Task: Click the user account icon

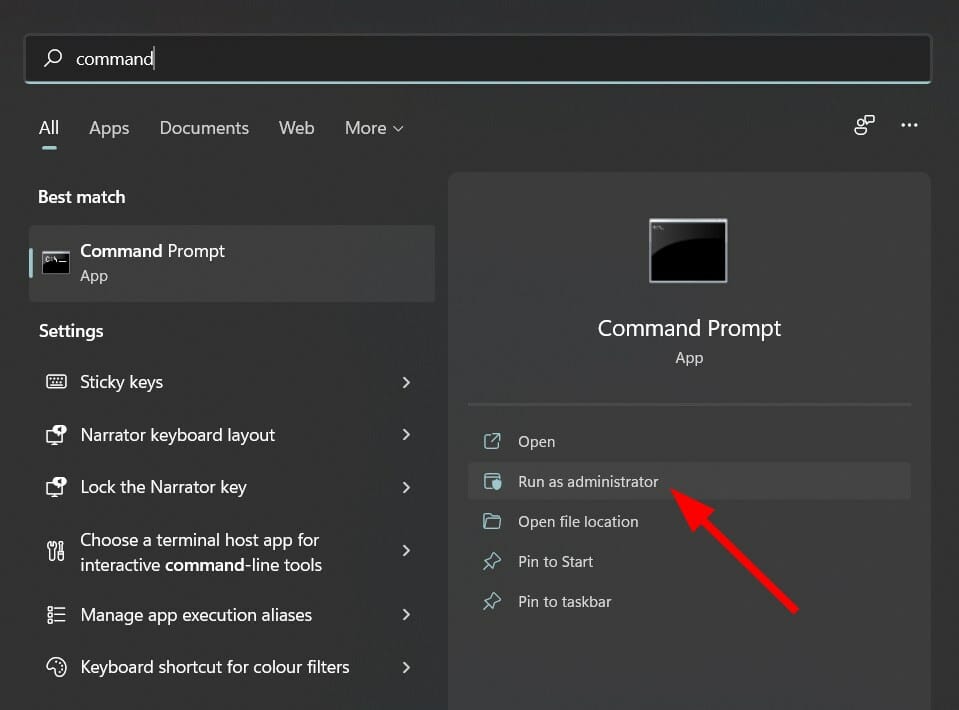Action: pos(863,125)
